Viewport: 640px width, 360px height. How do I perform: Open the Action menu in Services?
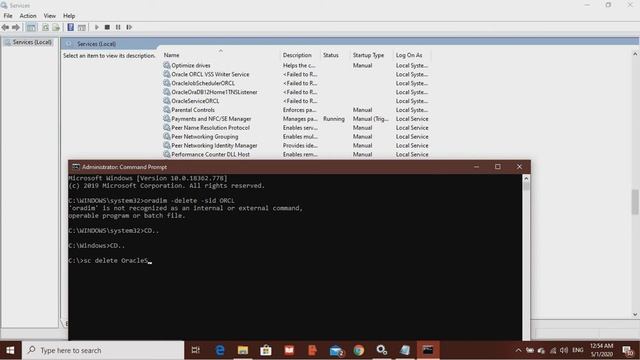pos(28,16)
